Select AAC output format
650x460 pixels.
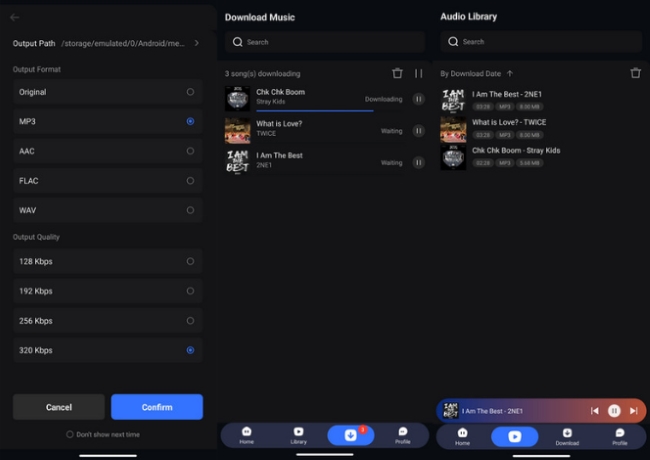pyautogui.click(x=108, y=151)
